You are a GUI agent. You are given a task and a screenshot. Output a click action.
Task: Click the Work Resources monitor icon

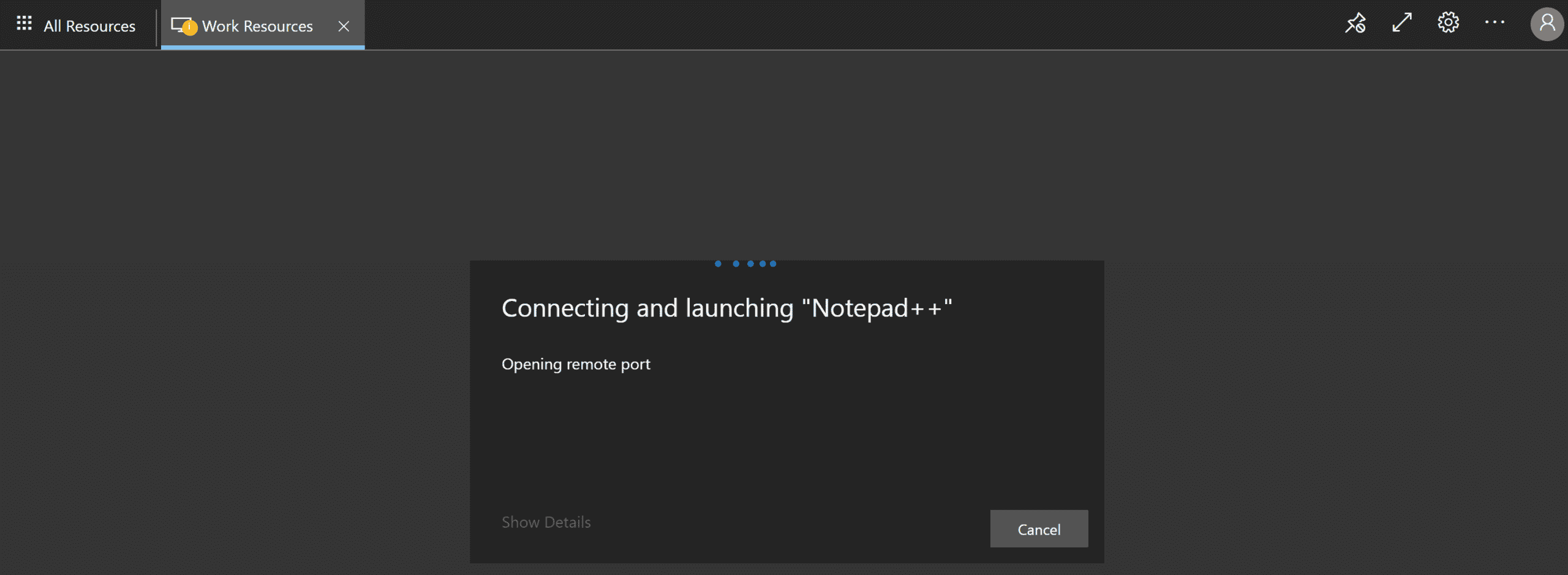(178, 25)
